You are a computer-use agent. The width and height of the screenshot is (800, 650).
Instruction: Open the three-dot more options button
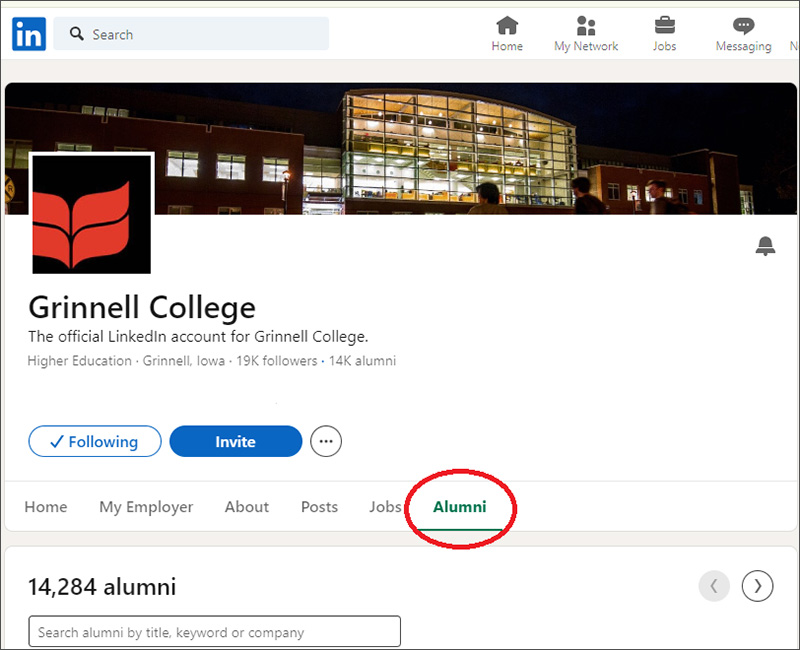pos(326,441)
